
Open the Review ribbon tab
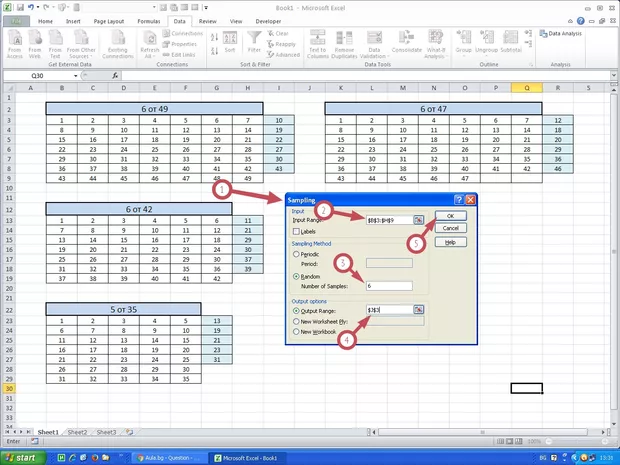208,21
